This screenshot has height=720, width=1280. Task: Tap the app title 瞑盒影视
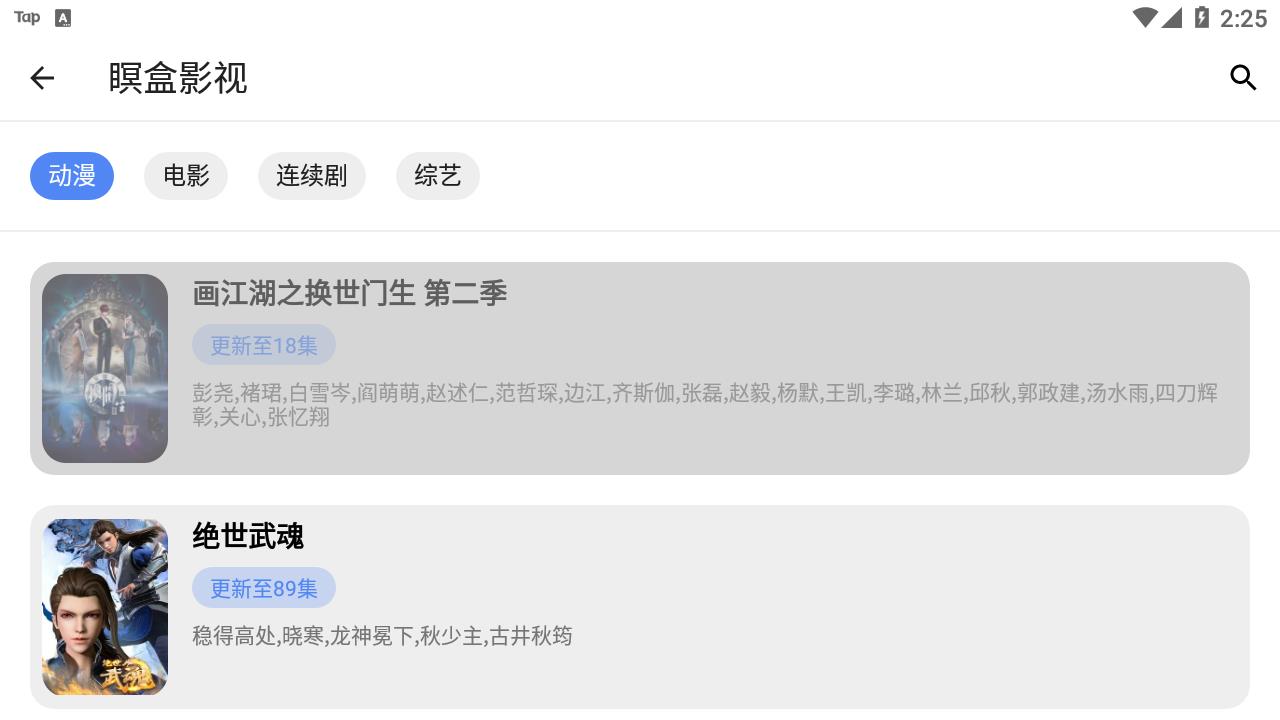click(178, 78)
